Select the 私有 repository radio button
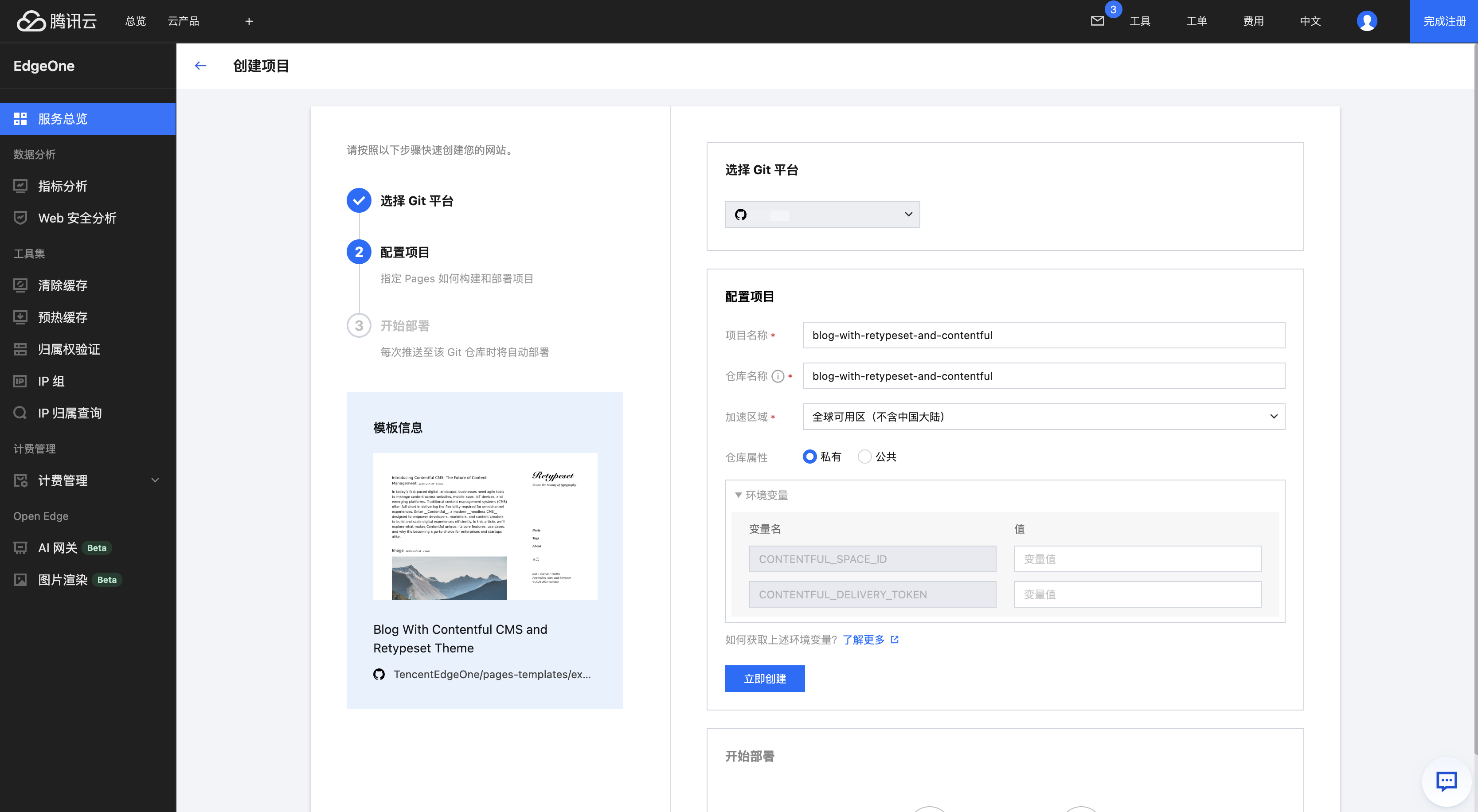 pyautogui.click(x=809, y=457)
